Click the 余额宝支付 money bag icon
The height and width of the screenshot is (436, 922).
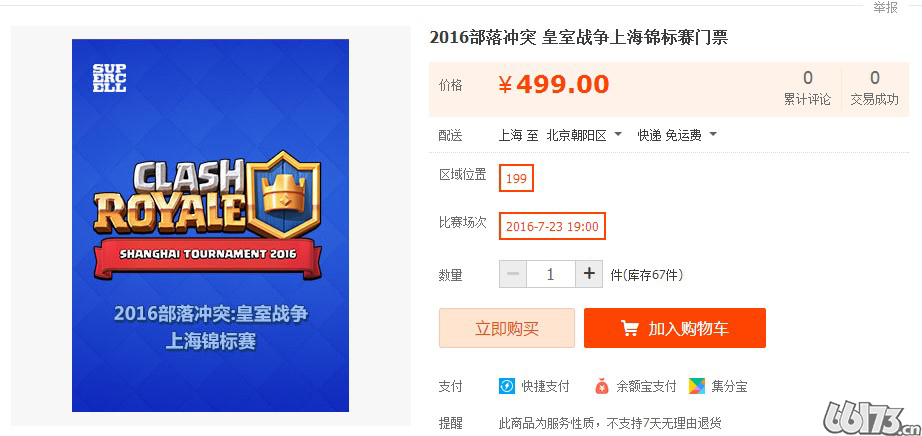pos(602,386)
